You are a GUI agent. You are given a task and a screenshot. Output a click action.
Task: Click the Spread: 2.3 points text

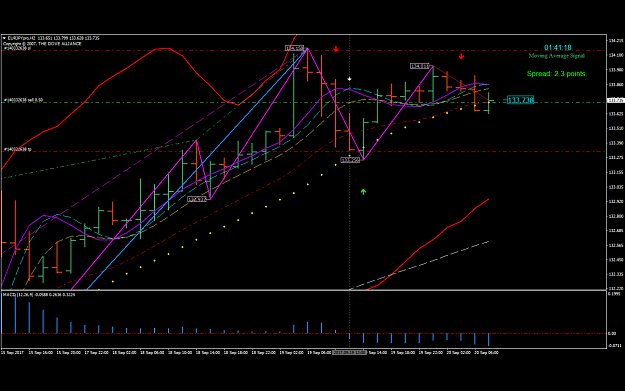tap(557, 74)
